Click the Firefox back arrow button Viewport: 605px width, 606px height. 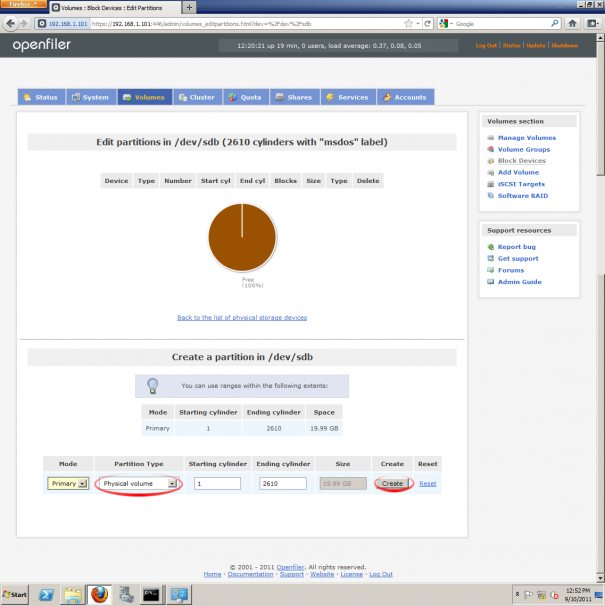[x=10, y=24]
